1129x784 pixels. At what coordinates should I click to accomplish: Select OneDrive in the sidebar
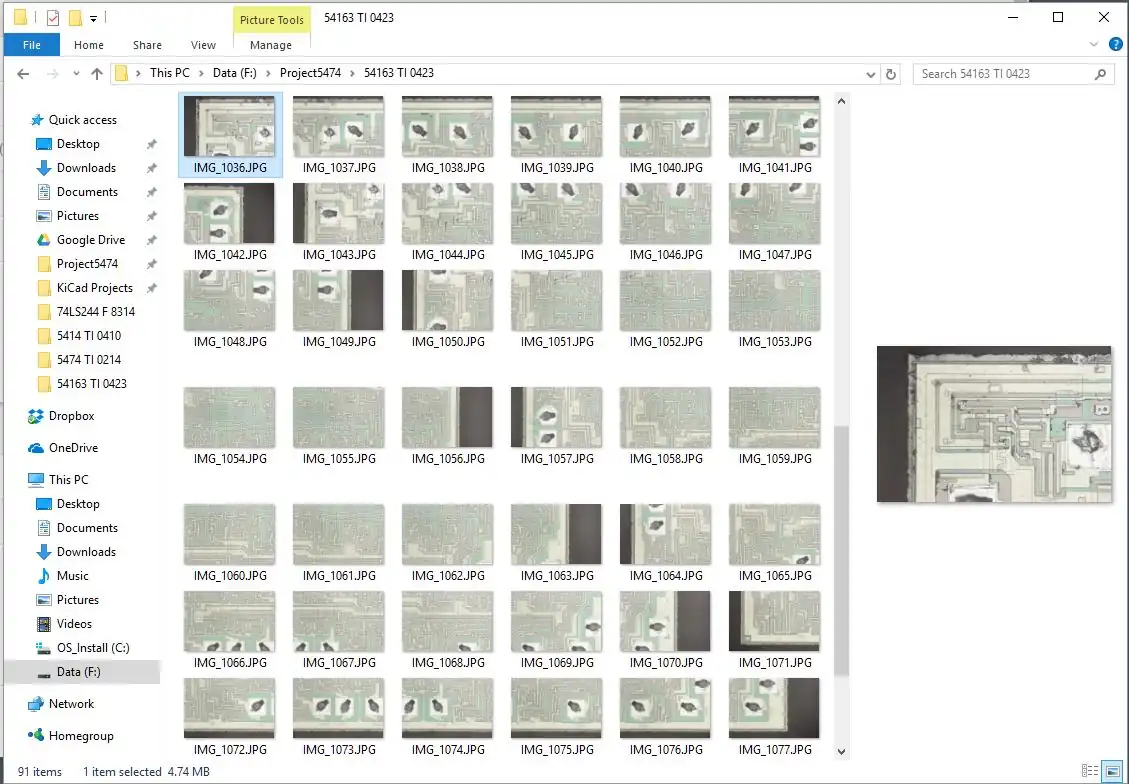click(73, 448)
